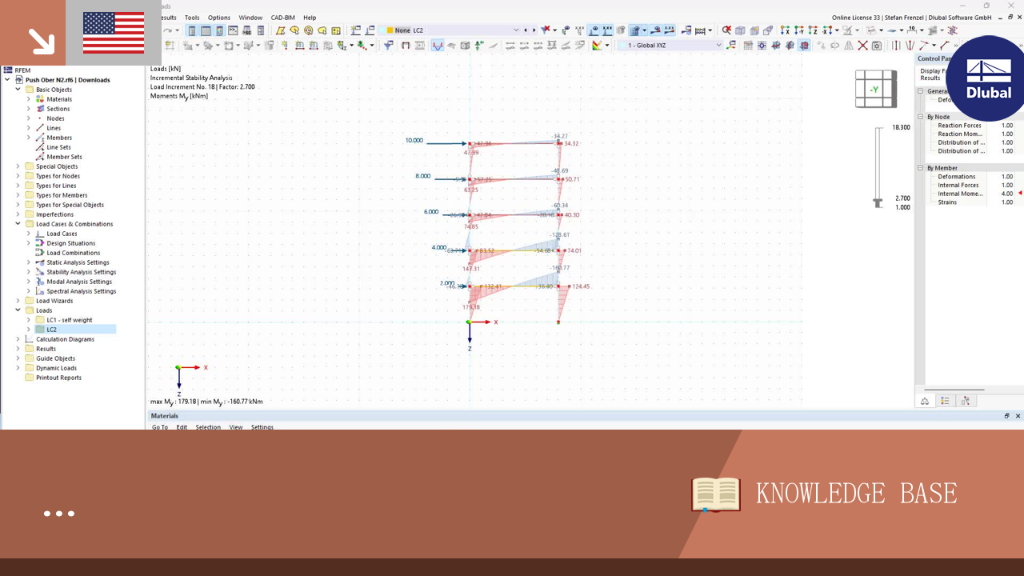Click the list icon in Control Panel footer

coord(945,401)
